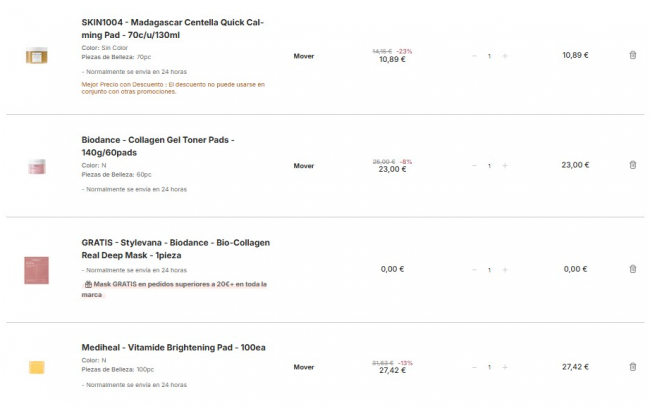Open Mediheal Vitamide Brightening Pad thumbnail
The width and height of the screenshot is (650, 406).
(x=37, y=368)
